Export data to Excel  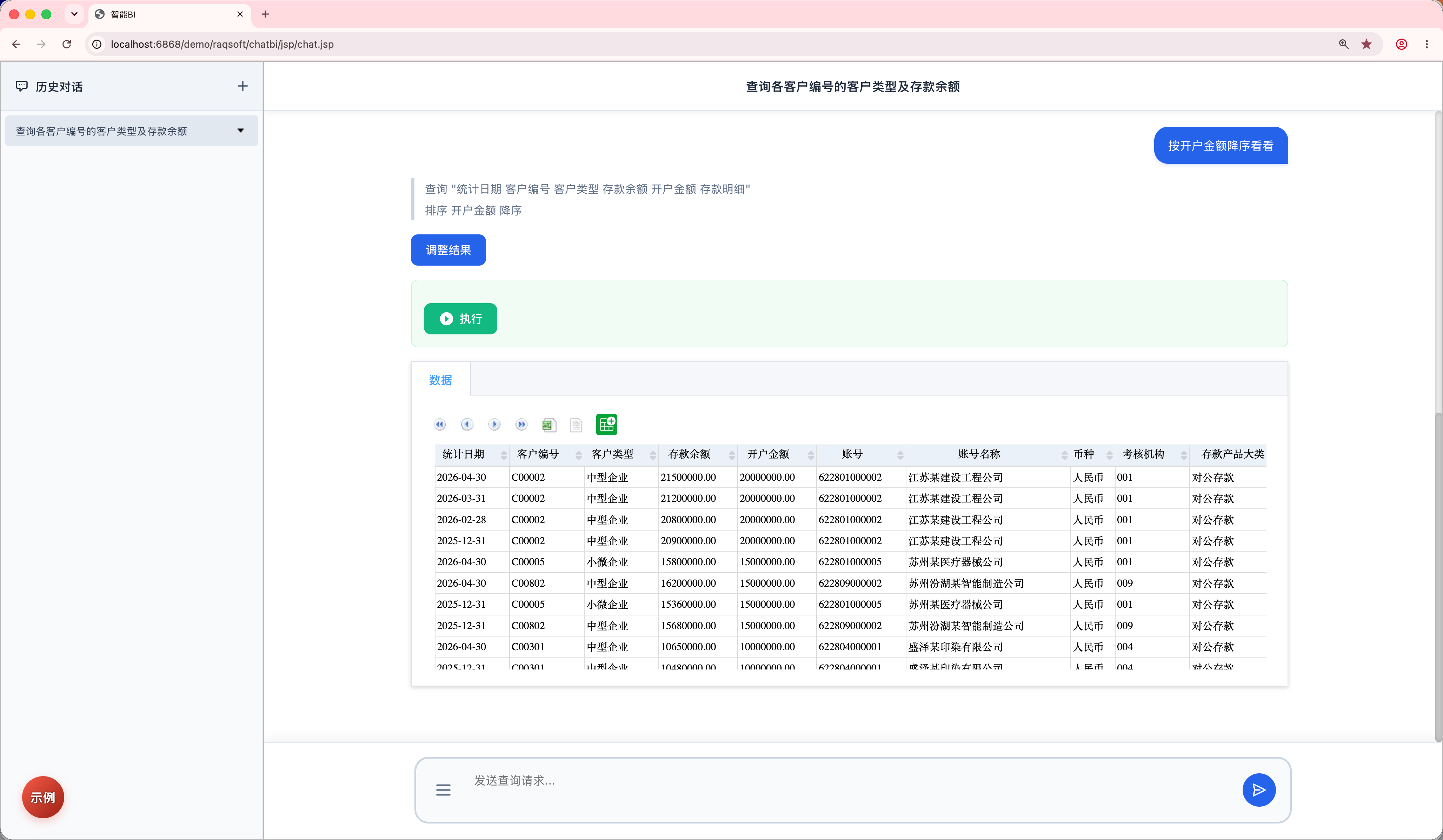click(548, 425)
